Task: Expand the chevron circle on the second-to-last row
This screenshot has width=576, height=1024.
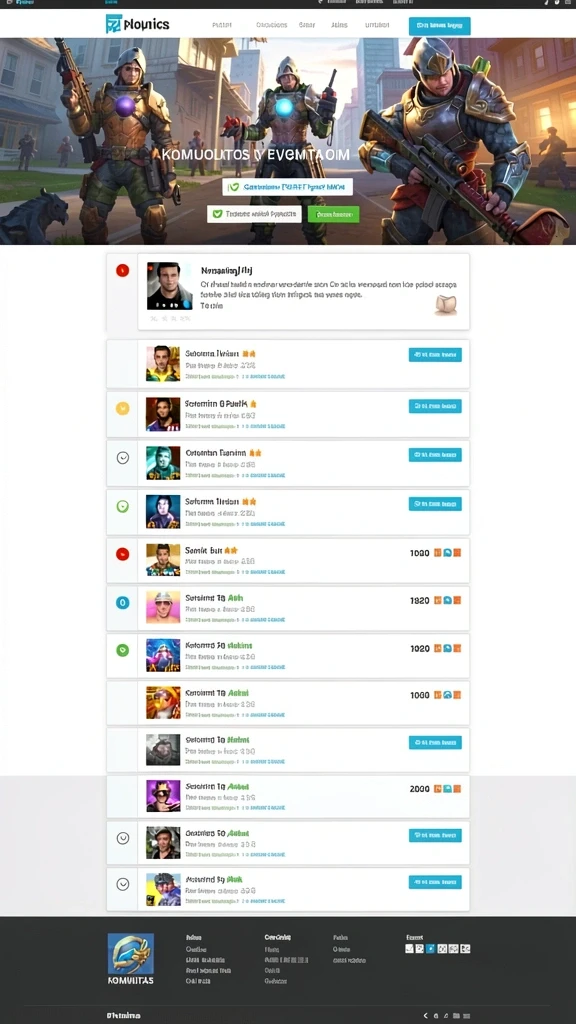Action: pyautogui.click(x=122, y=838)
